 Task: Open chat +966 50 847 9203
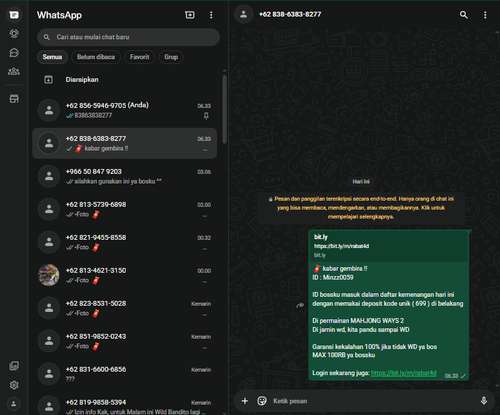tap(125, 176)
